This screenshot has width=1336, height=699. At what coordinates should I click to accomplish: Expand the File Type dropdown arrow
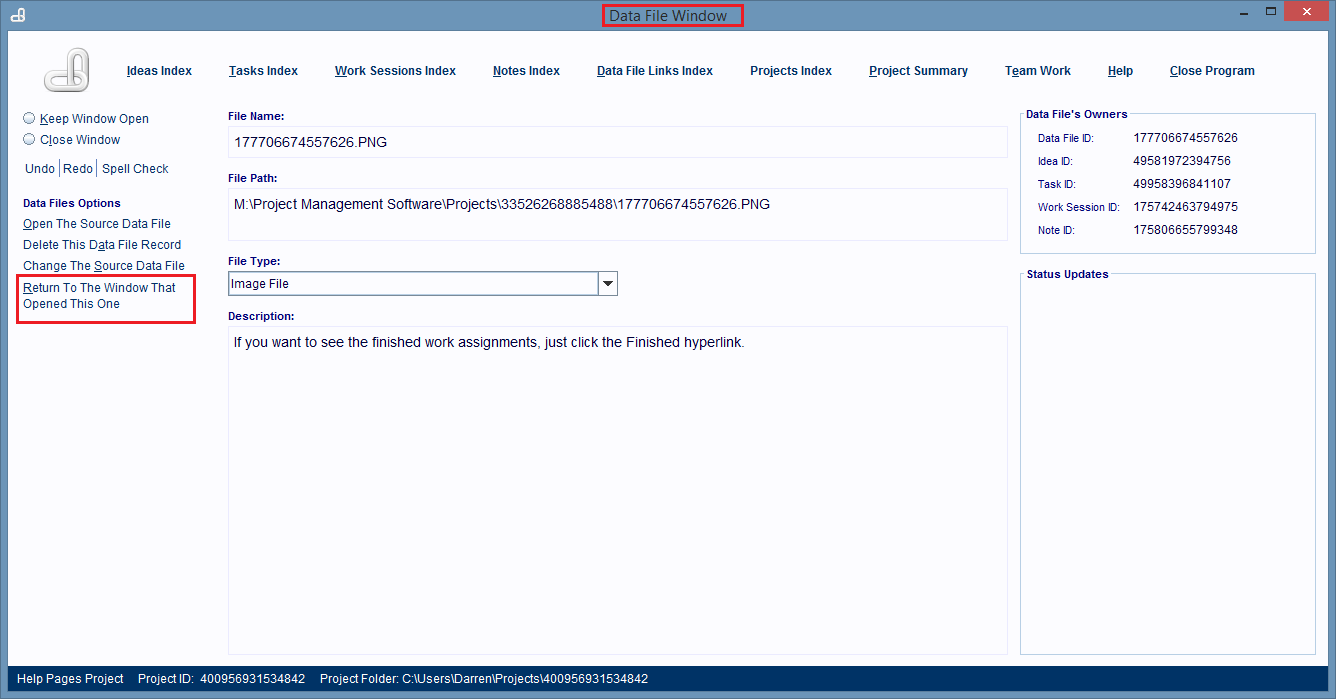[608, 284]
